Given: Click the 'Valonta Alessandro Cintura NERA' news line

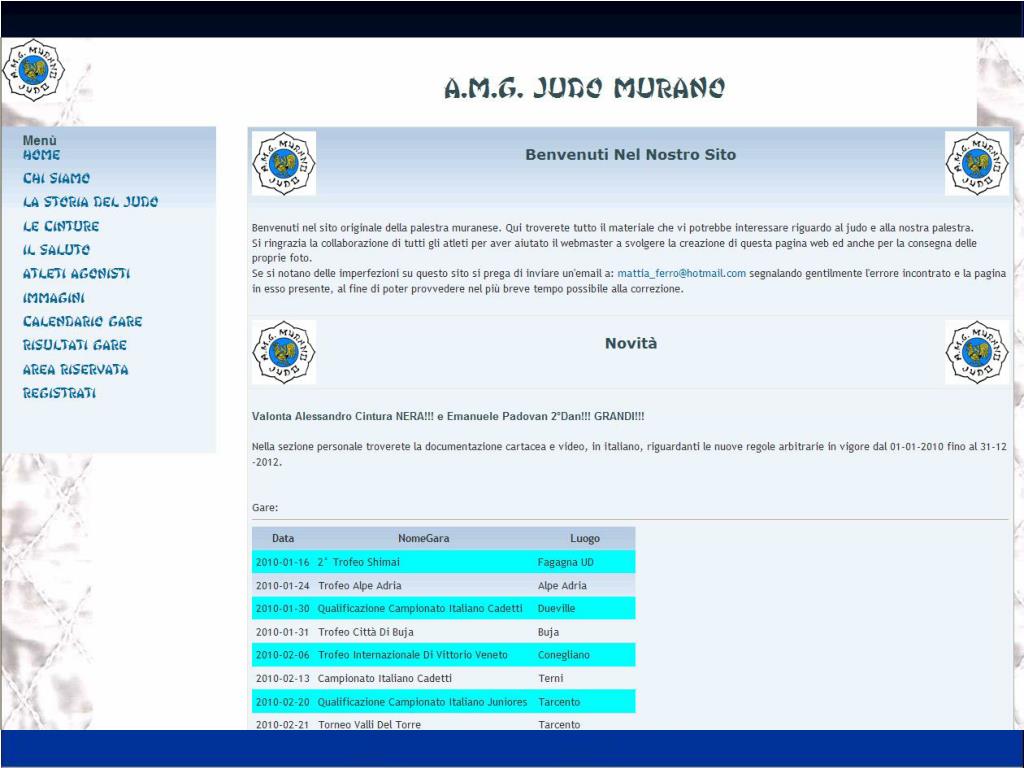Looking at the screenshot, I should (448, 416).
